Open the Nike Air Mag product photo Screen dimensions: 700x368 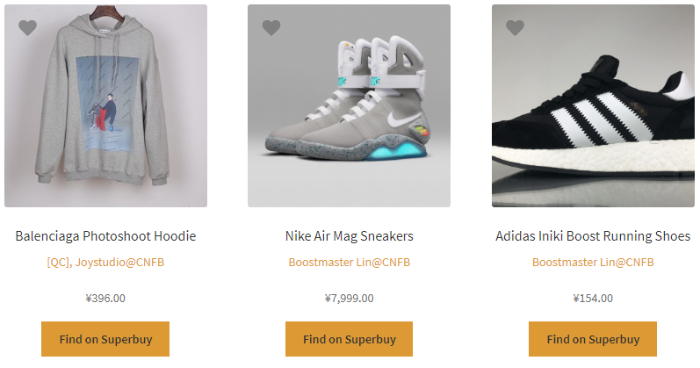point(349,106)
